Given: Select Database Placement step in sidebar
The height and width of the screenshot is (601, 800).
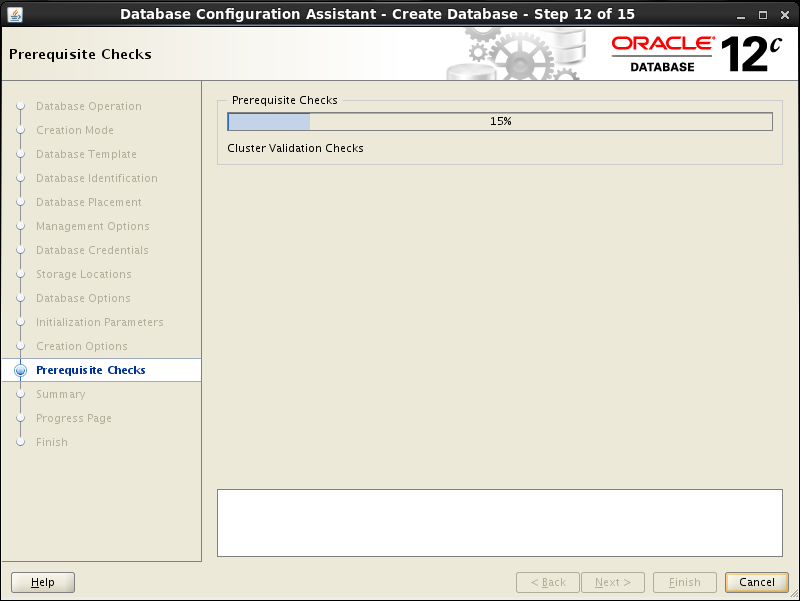Looking at the screenshot, I should 89,202.
